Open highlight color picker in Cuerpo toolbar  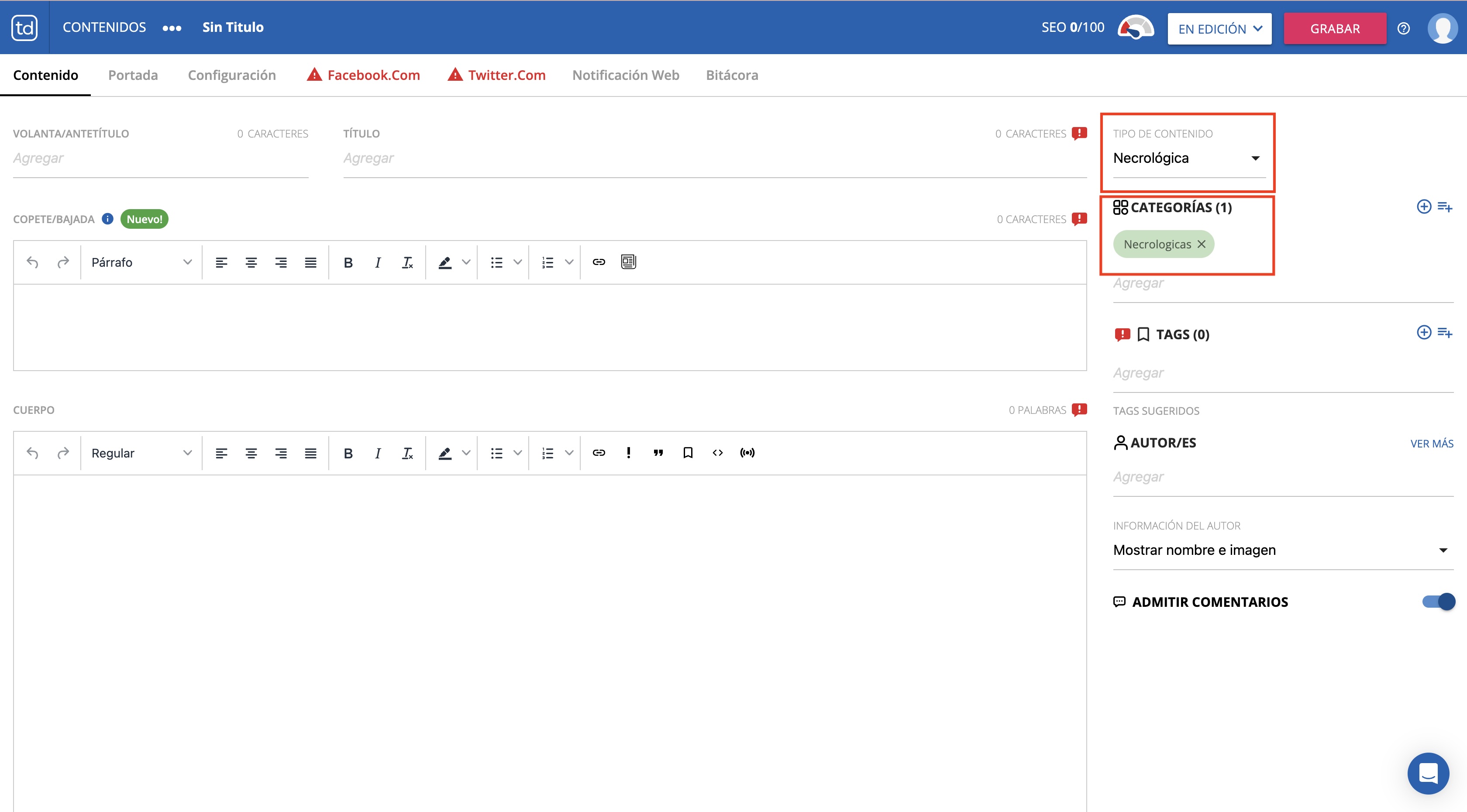pos(466,453)
